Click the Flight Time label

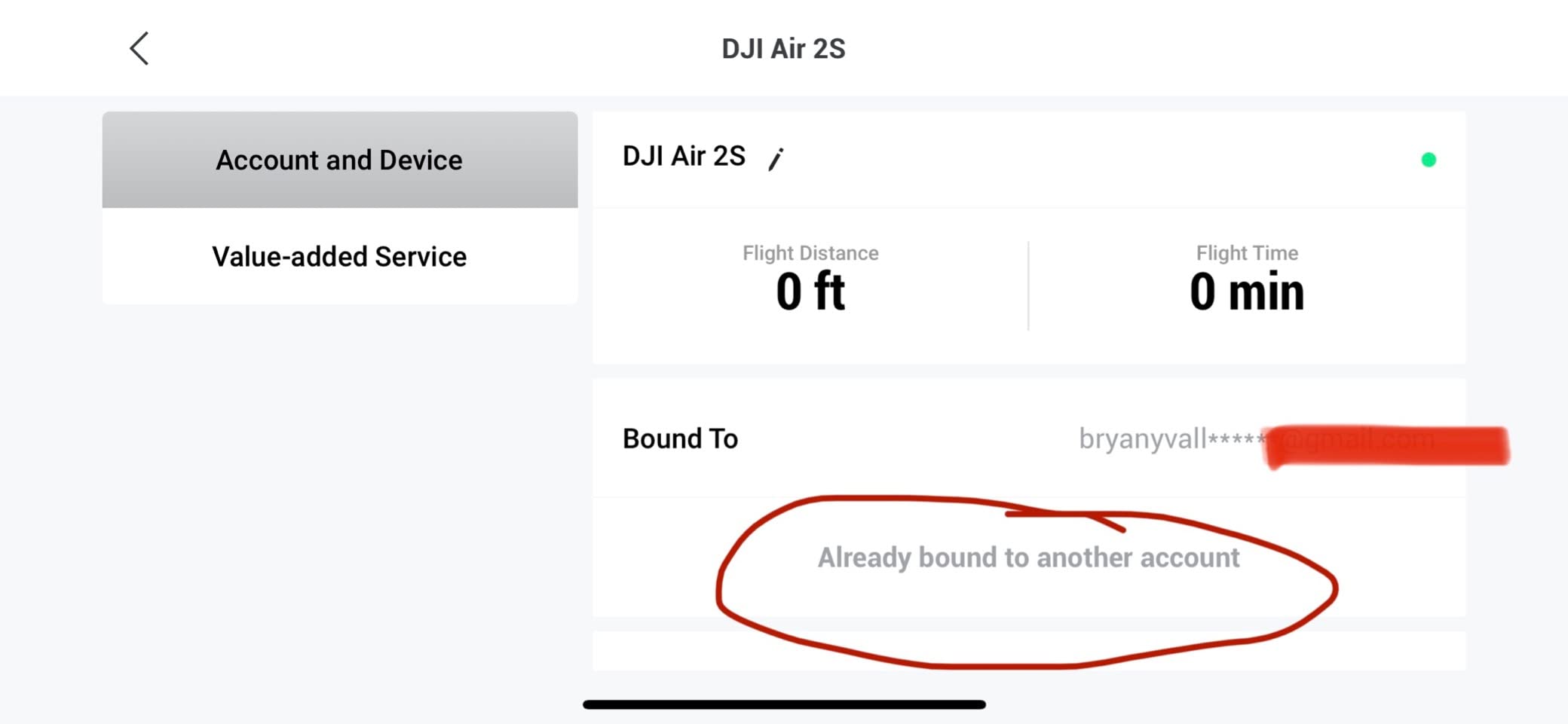1247,253
